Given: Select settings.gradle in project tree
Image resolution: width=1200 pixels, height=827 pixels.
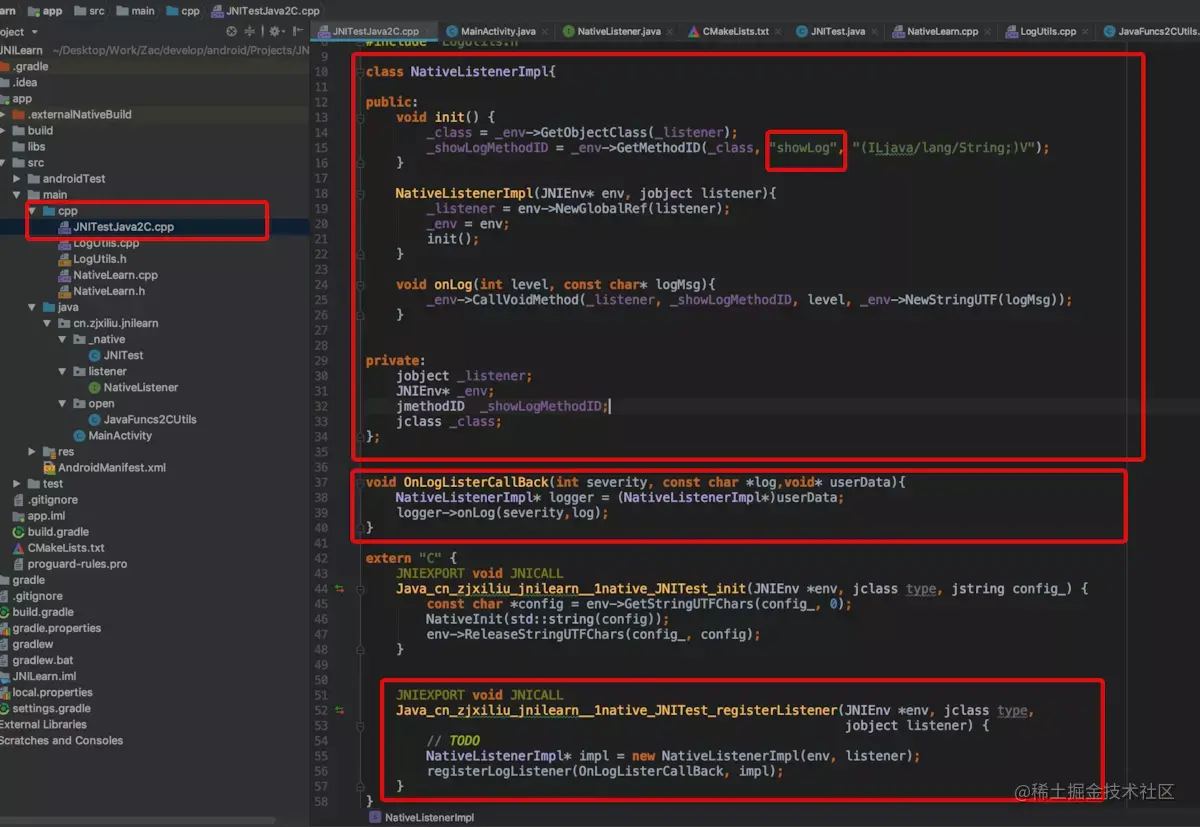Looking at the screenshot, I should tap(51, 708).
